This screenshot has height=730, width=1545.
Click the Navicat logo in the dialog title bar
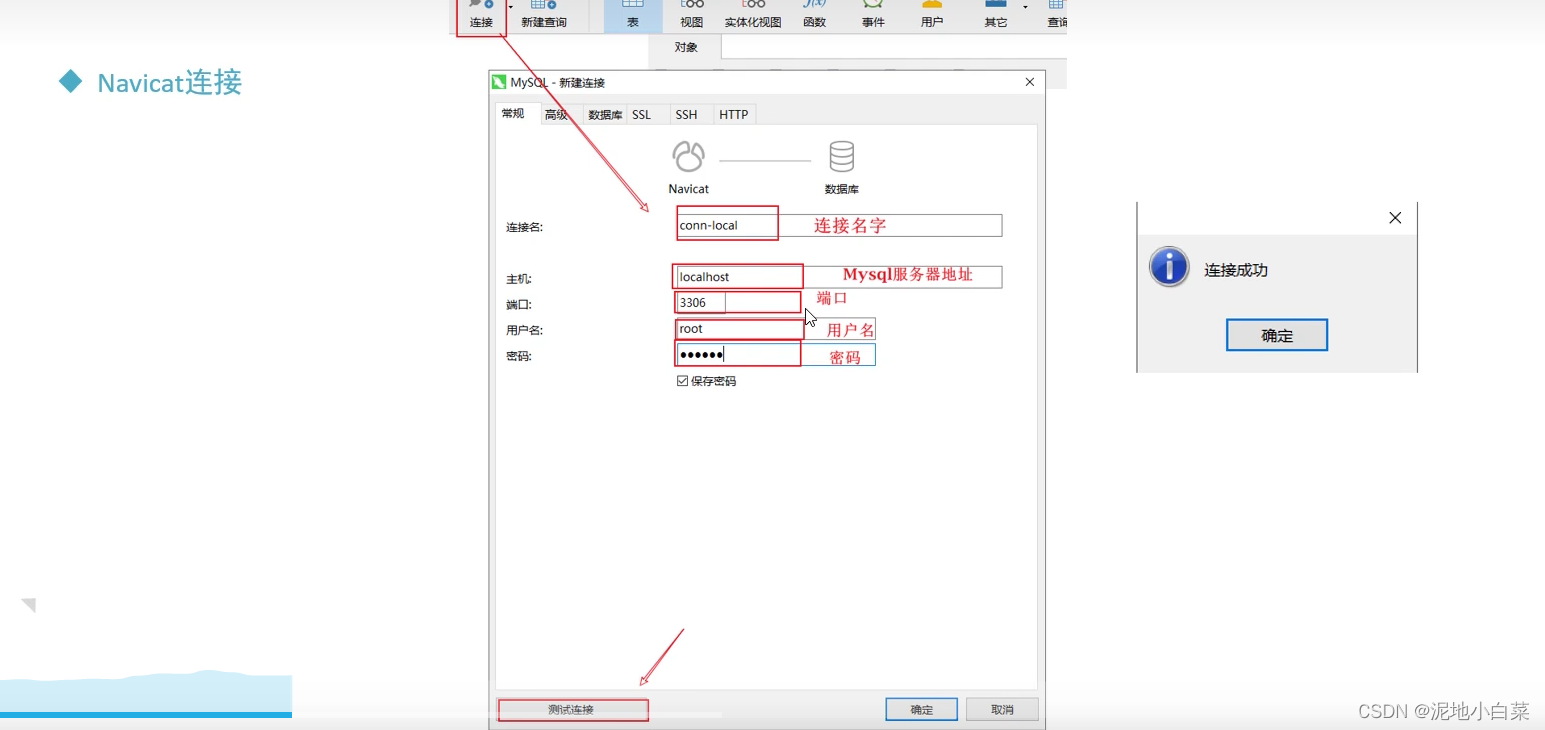500,82
